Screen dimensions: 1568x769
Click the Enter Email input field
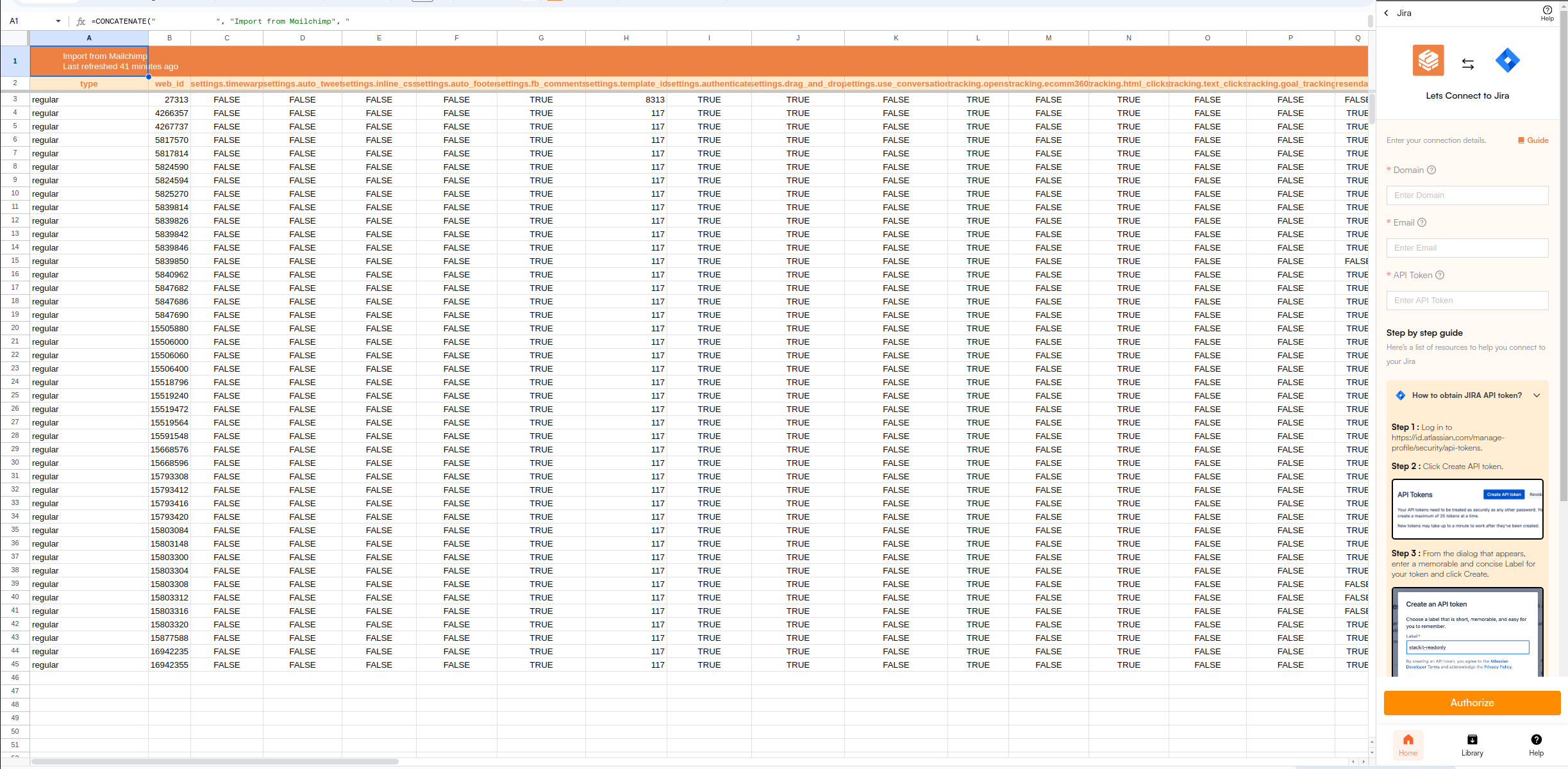(x=1467, y=248)
